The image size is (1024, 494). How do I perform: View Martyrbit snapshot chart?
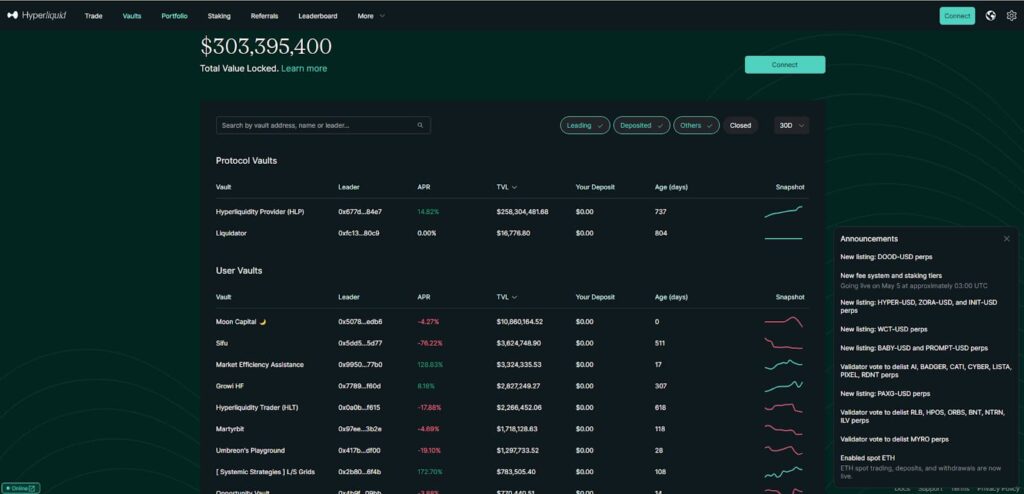(784, 429)
